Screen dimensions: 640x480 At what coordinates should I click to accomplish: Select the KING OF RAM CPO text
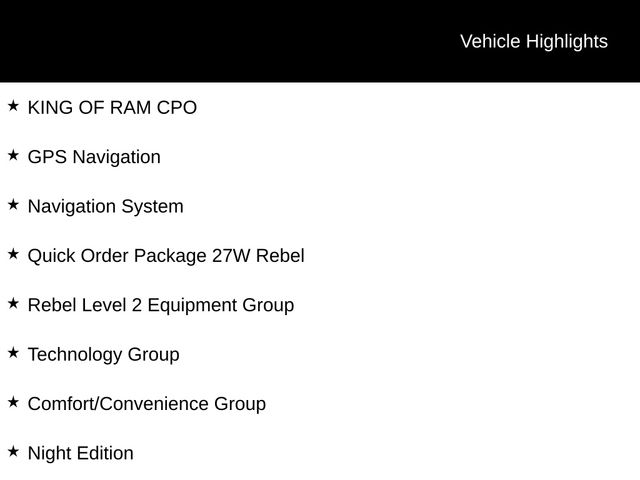(112, 107)
